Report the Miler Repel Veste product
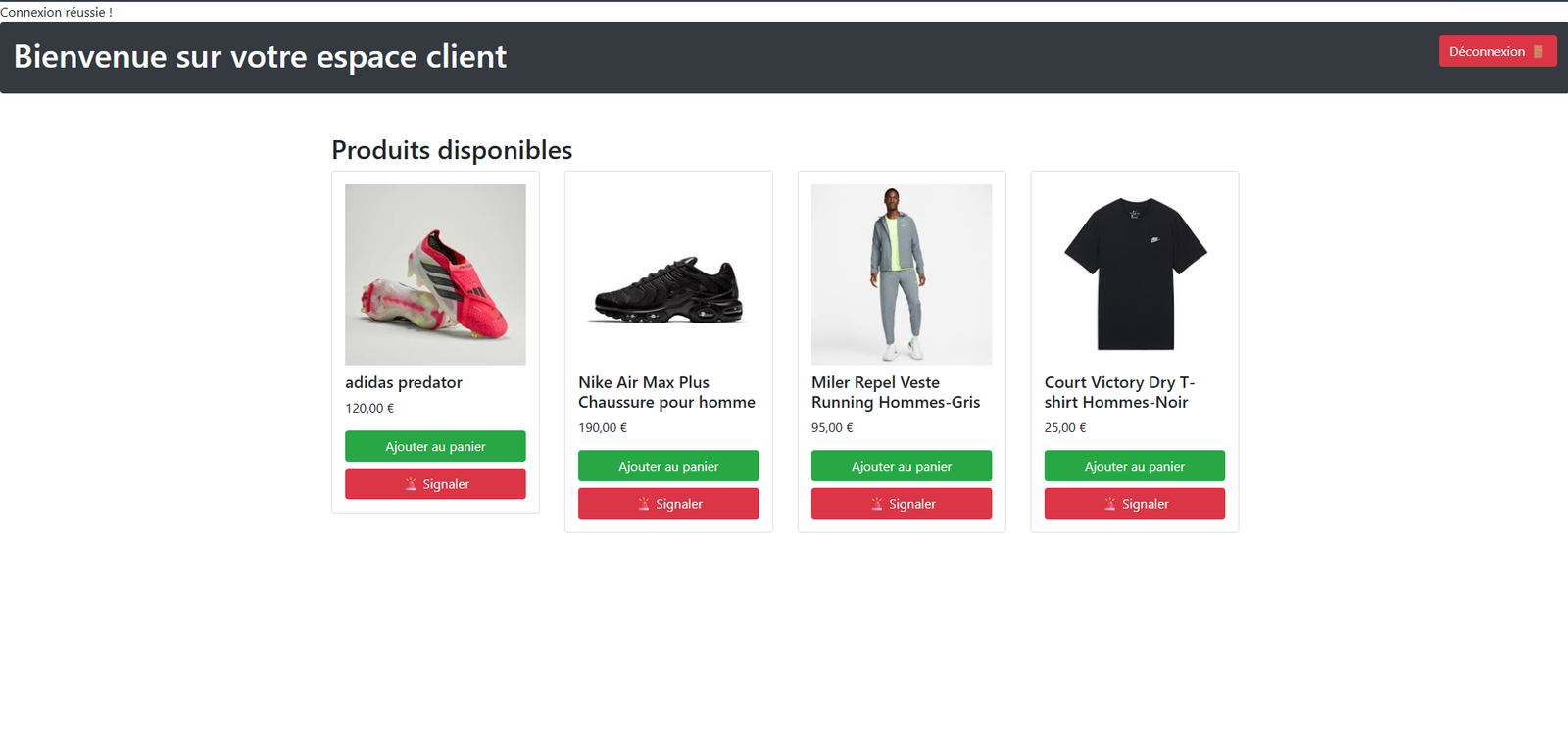The height and width of the screenshot is (745, 1568). point(902,504)
